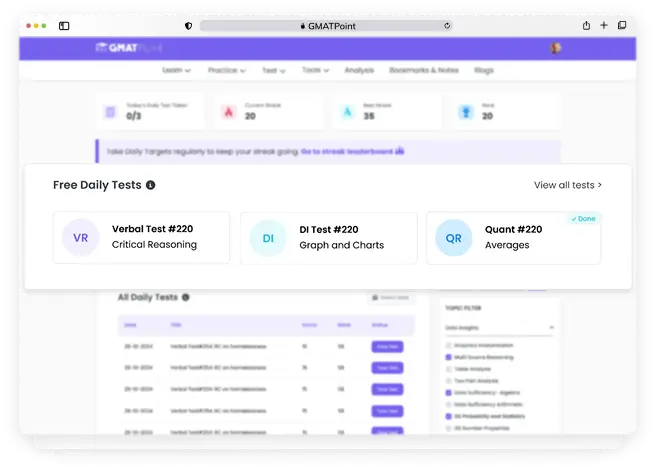
Task: Expand the Test menu
Action: 274,70
